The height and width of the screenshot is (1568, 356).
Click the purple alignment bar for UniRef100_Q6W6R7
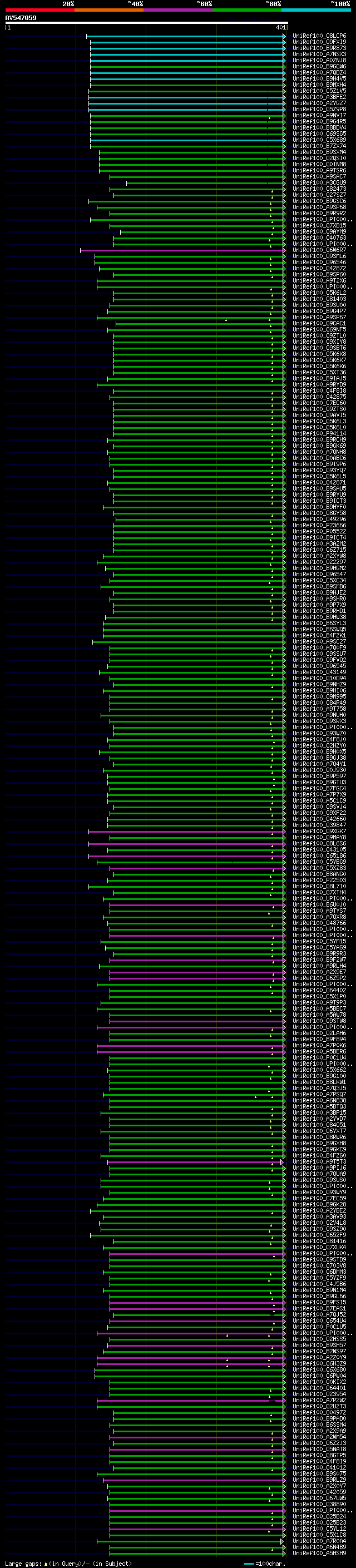point(182,250)
